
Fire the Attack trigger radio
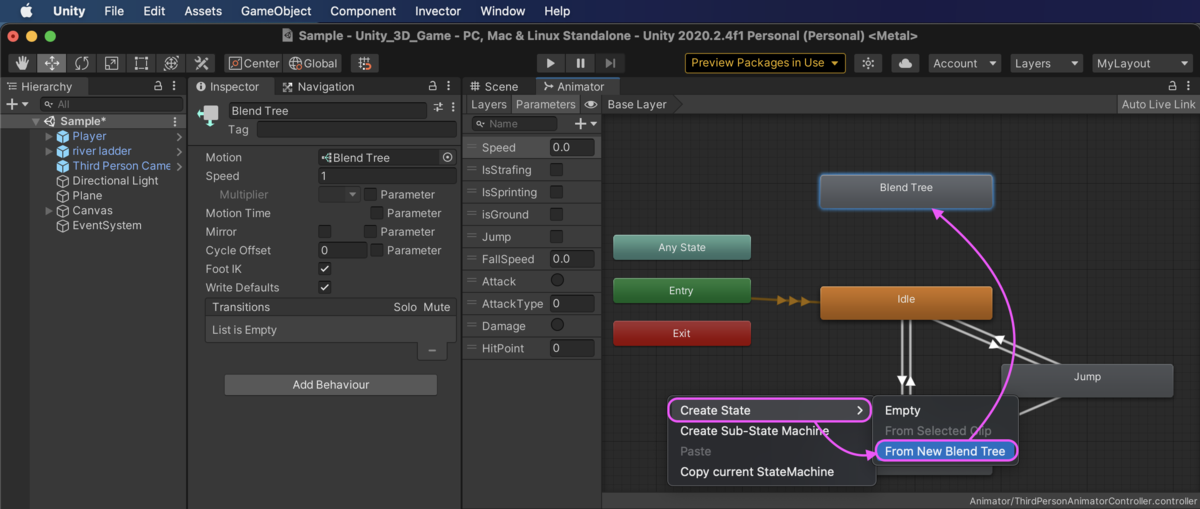click(x=557, y=281)
